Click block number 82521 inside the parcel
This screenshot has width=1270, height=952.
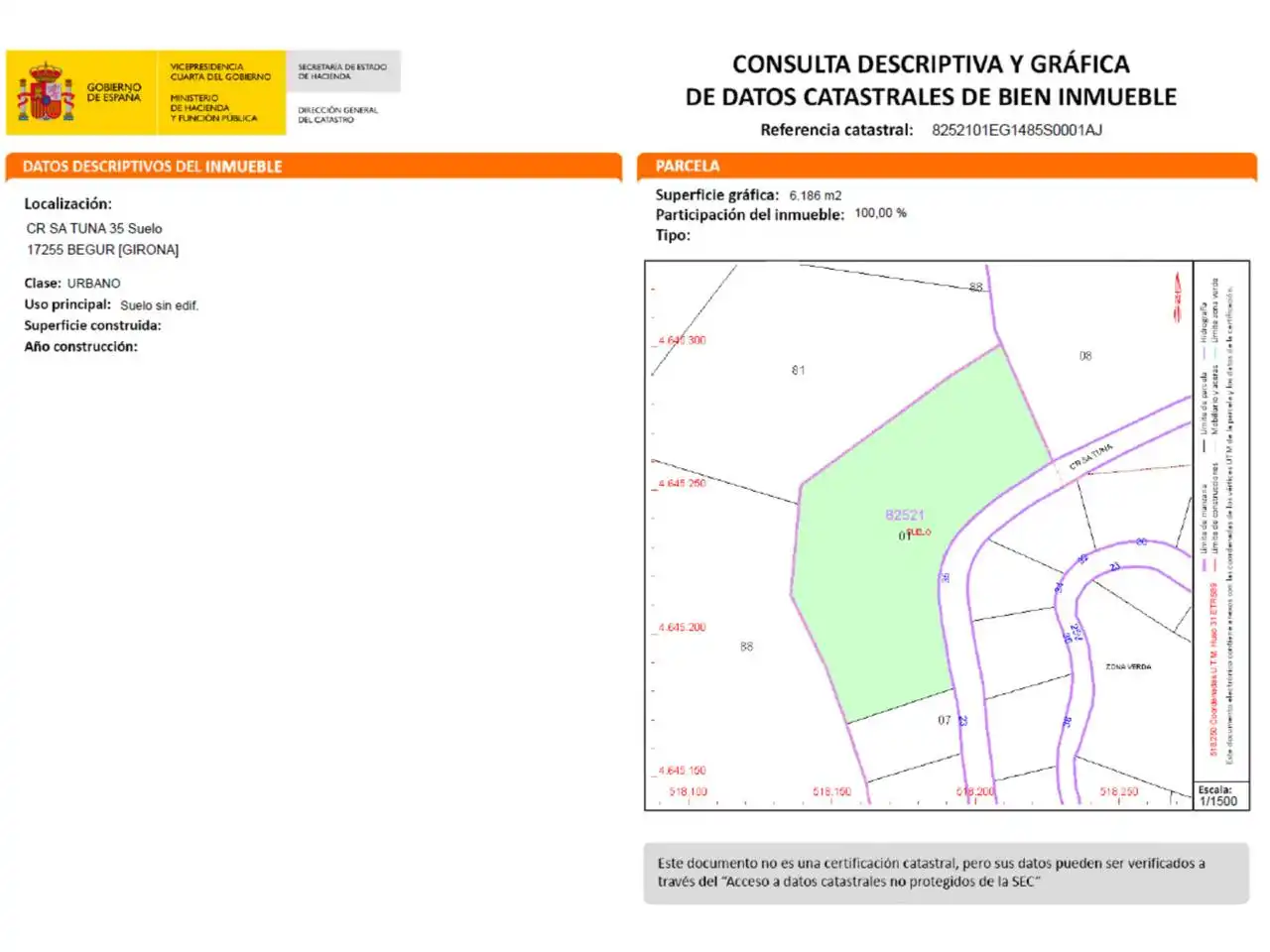pos(905,515)
